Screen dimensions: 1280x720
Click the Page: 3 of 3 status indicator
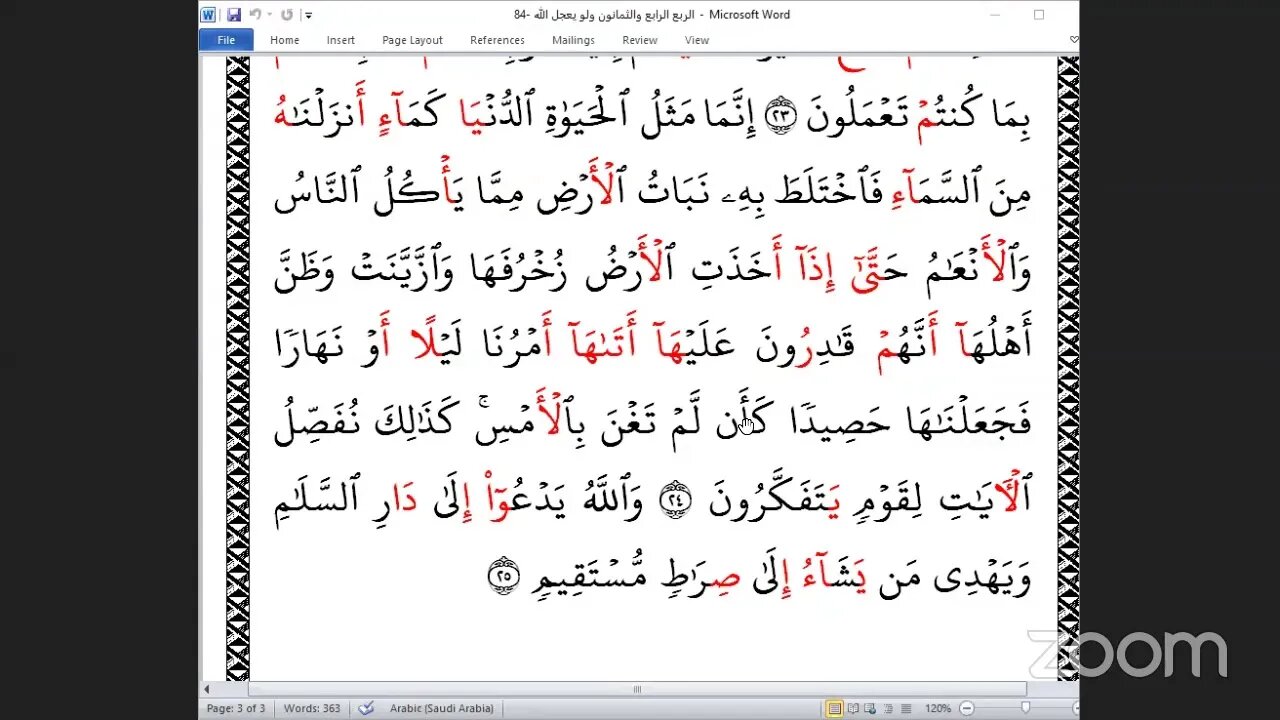pyautogui.click(x=235, y=708)
